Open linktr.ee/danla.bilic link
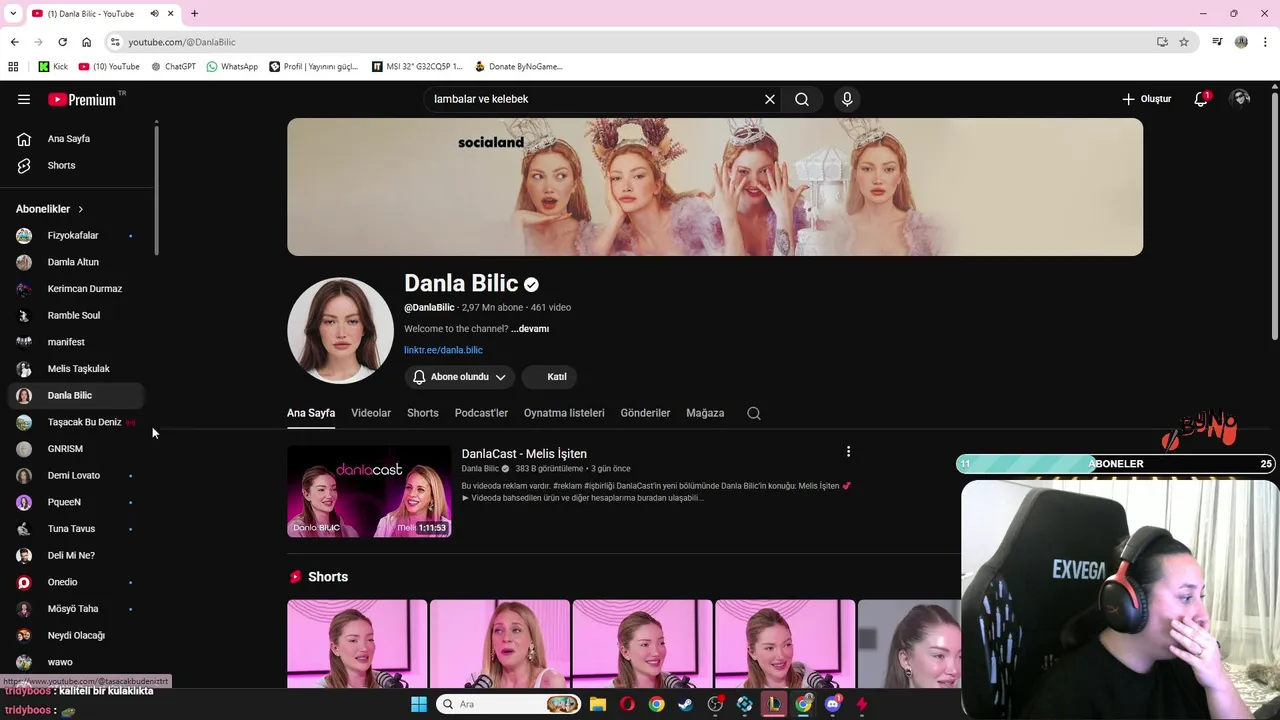 coord(443,350)
